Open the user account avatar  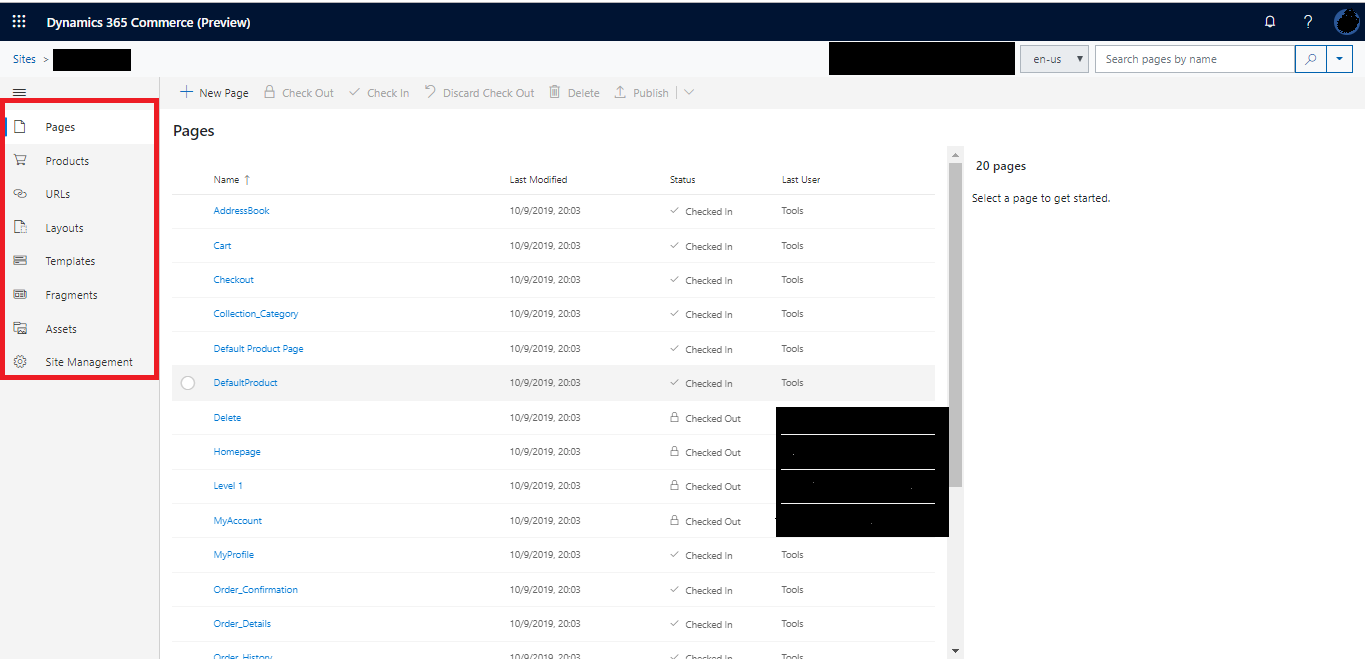tap(1347, 21)
